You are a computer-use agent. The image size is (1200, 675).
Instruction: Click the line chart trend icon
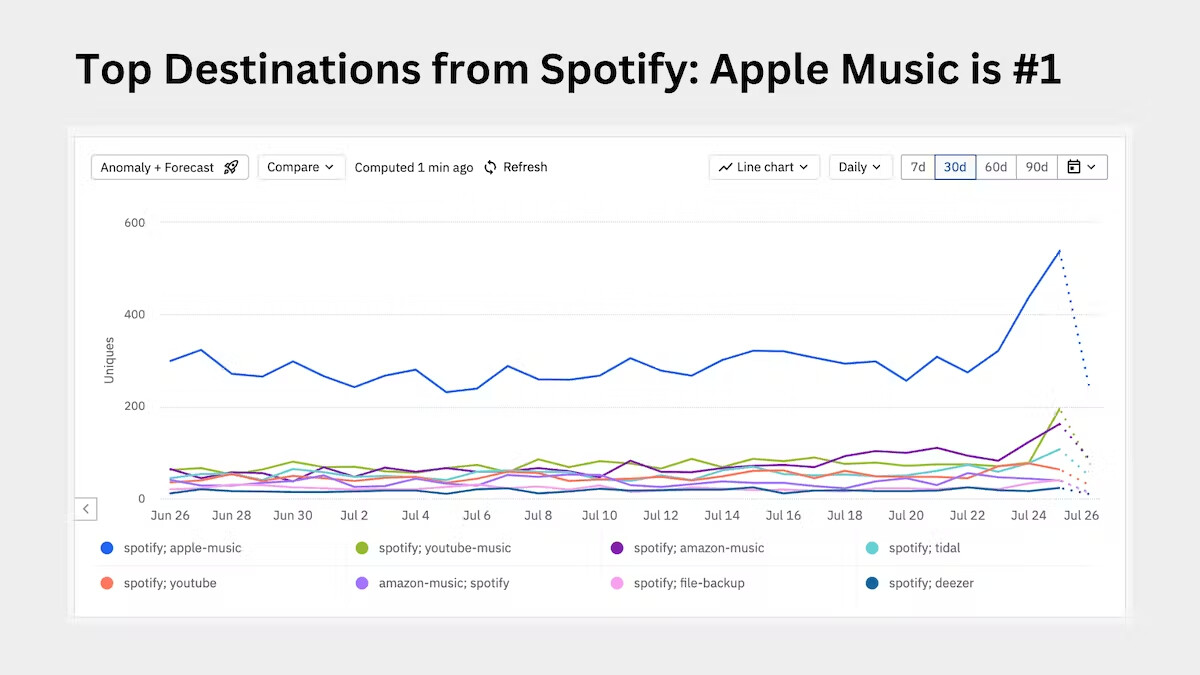tap(726, 167)
